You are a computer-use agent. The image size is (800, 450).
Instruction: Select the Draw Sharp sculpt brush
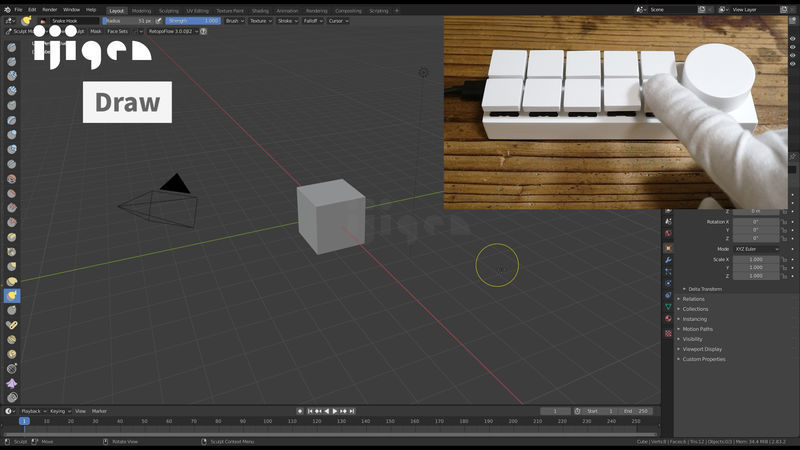click(x=12, y=62)
